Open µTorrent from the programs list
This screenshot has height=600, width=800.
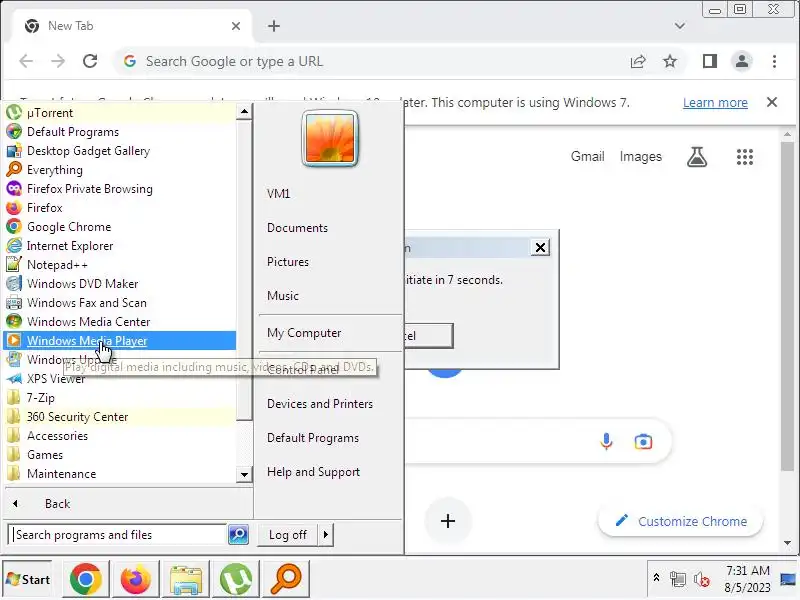coord(120,113)
